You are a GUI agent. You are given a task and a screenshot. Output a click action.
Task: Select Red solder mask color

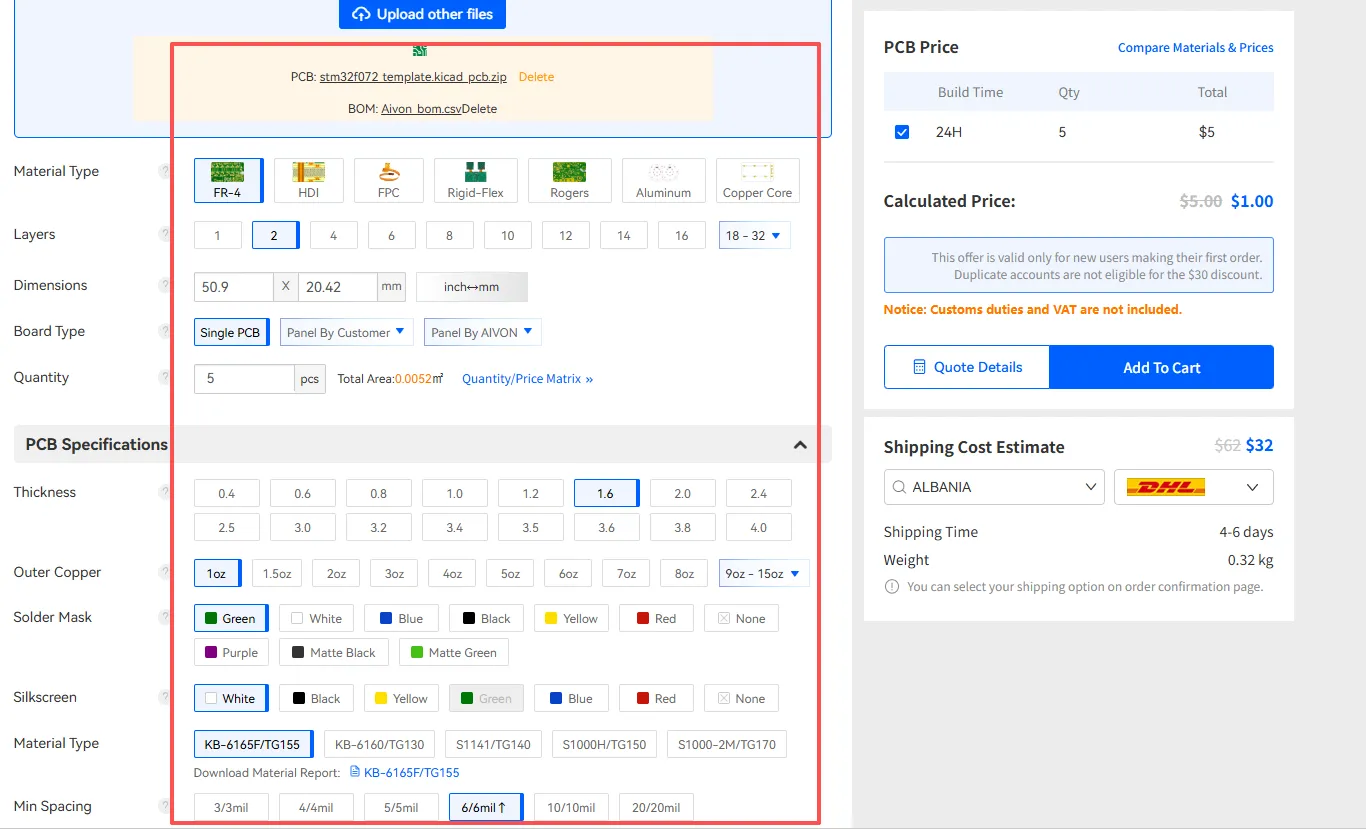click(x=656, y=619)
